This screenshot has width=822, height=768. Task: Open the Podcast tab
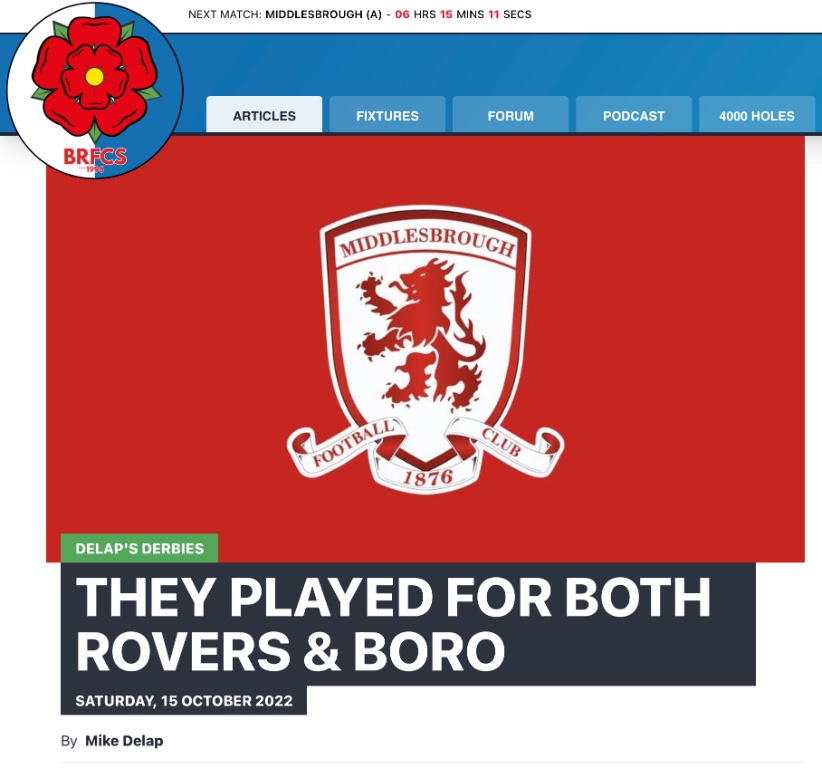(634, 115)
